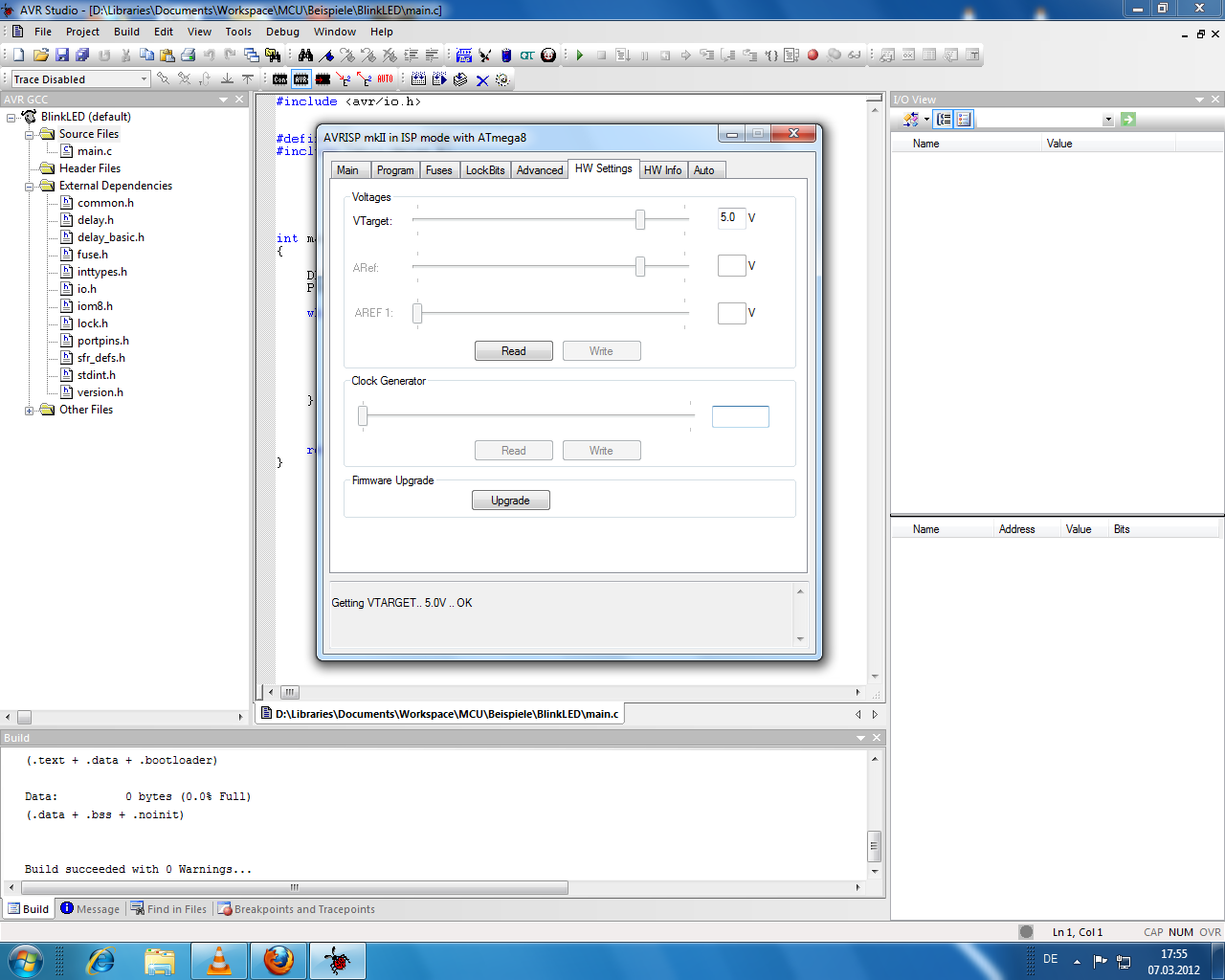Viewport: 1225px width, 980px height.
Task: Click the Upgrade firmware button
Action: 511,501
